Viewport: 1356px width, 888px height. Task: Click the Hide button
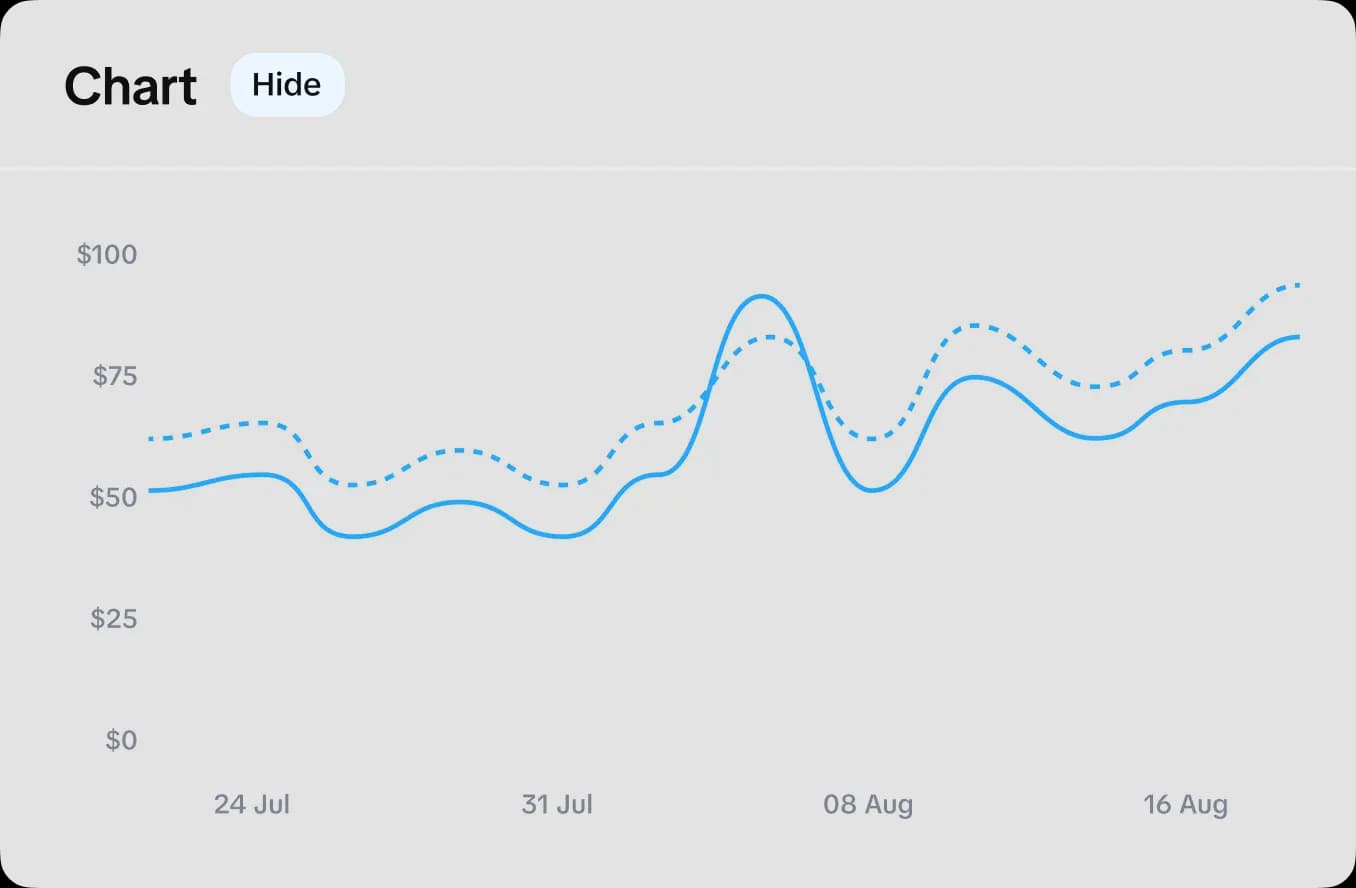click(x=287, y=85)
